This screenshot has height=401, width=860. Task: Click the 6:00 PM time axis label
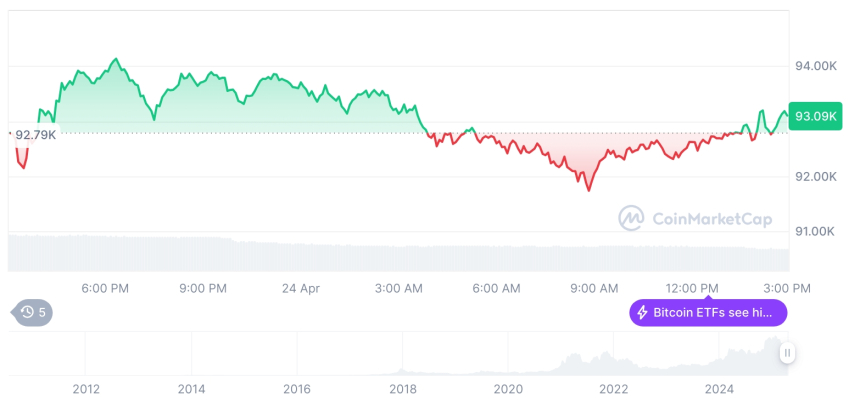click(105, 288)
